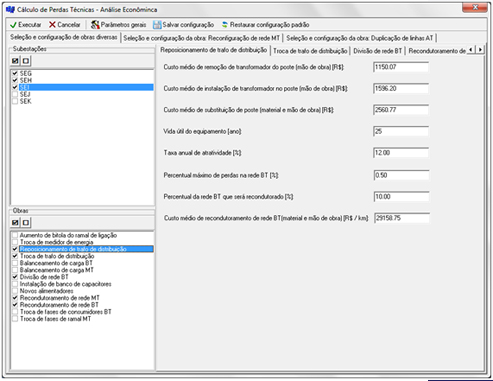Image resolution: width=493 pixels, height=381 pixels.
Task: Enable the SEK substation checkbox
Action: (15, 101)
